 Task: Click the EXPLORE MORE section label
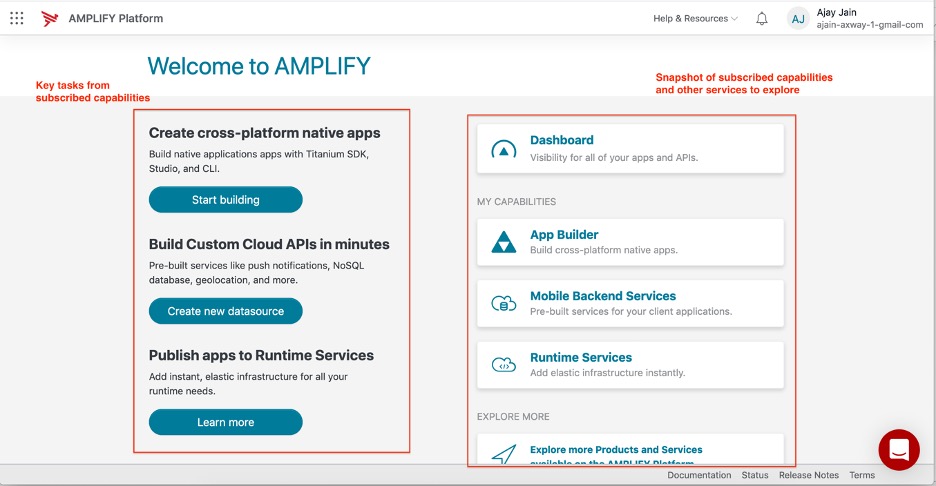point(513,417)
